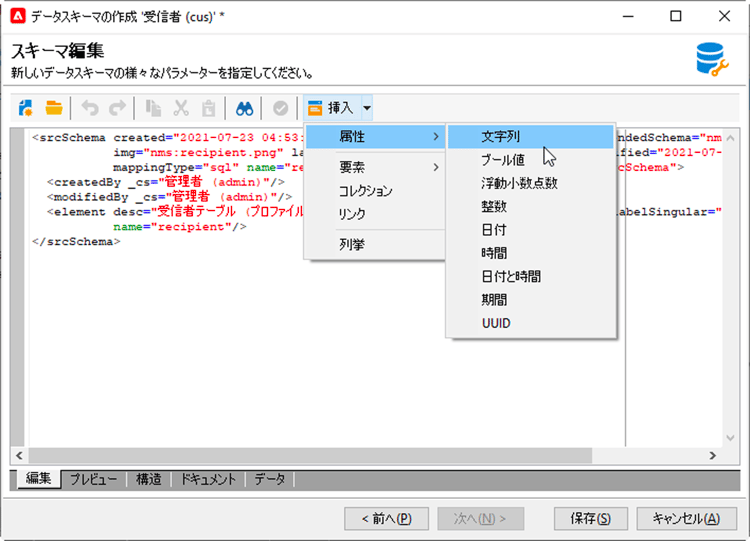Click the img="nms:recipient.png" text

pos(198,153)
